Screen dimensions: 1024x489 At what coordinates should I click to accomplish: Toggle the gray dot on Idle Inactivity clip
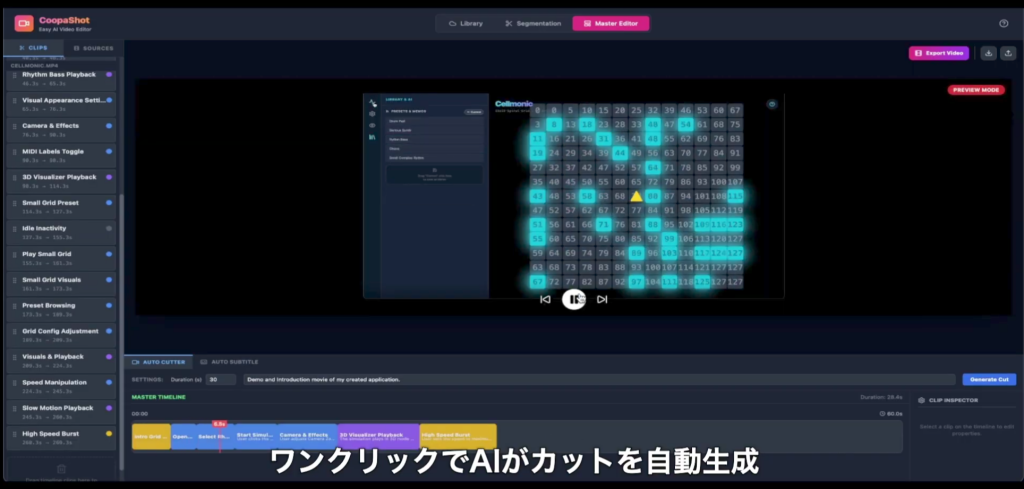pyautogui.click(x=108, y=229)
